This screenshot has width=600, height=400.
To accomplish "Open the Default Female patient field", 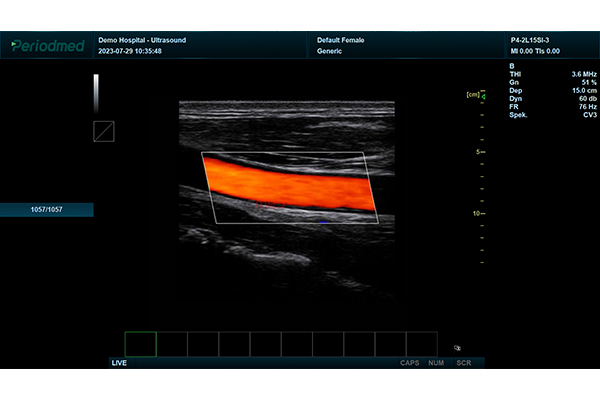I will (341, 40).
